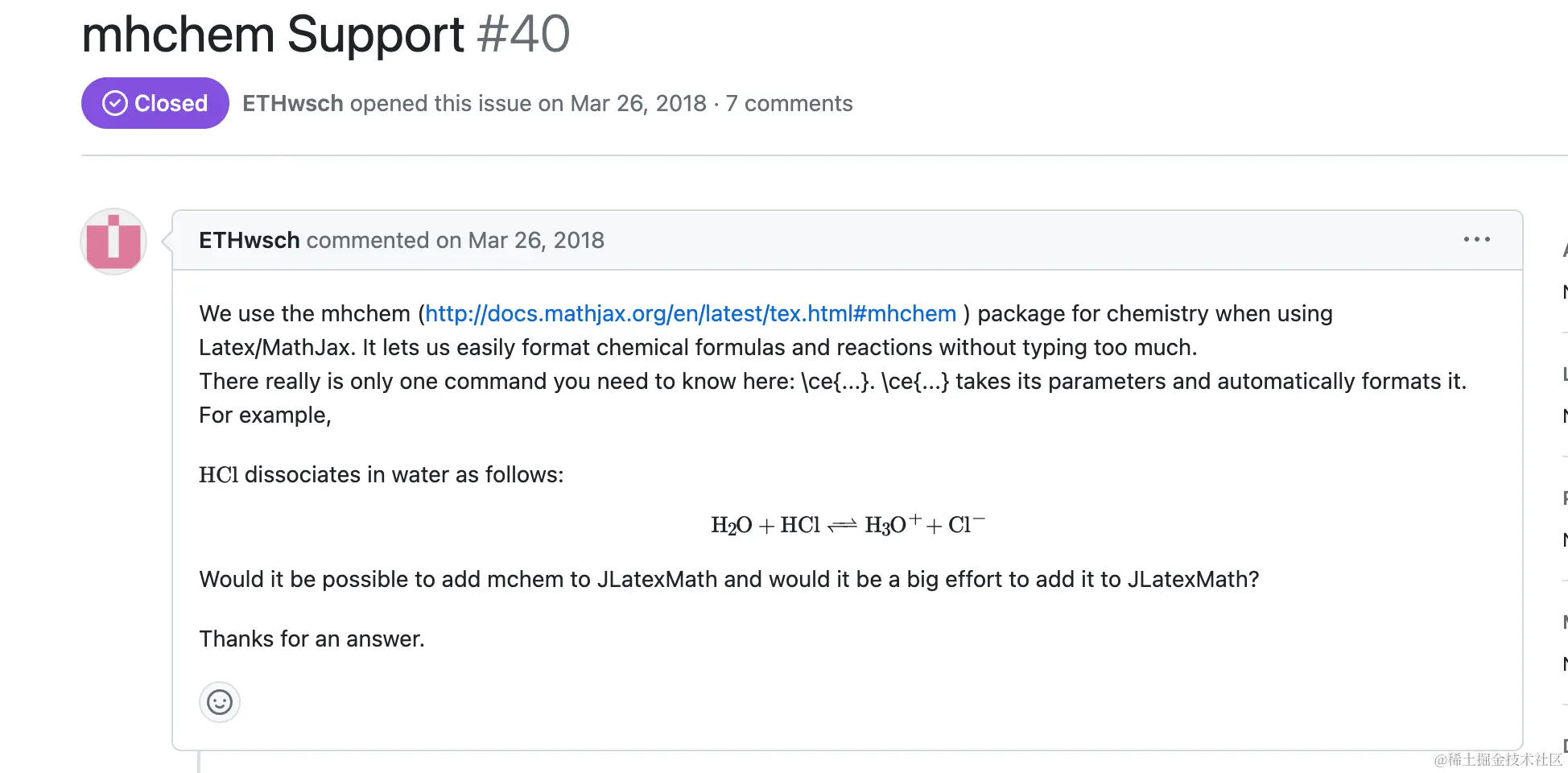Click the rendered H2O + HCl chemical equation
This screenshot has width=1568, height=773.
(x=848, y=525)
